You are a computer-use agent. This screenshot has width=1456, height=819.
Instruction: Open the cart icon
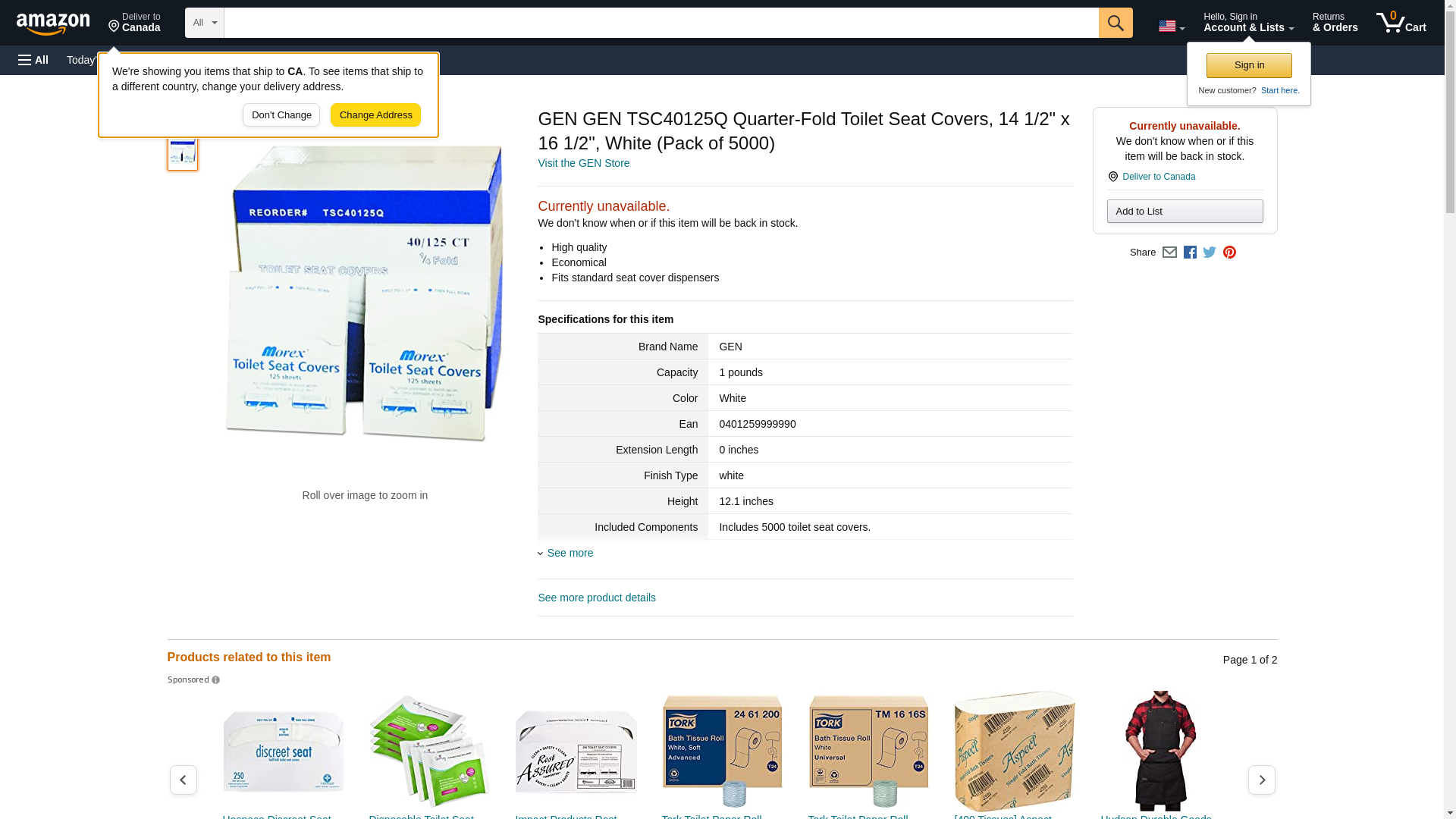pos(1401,23)
